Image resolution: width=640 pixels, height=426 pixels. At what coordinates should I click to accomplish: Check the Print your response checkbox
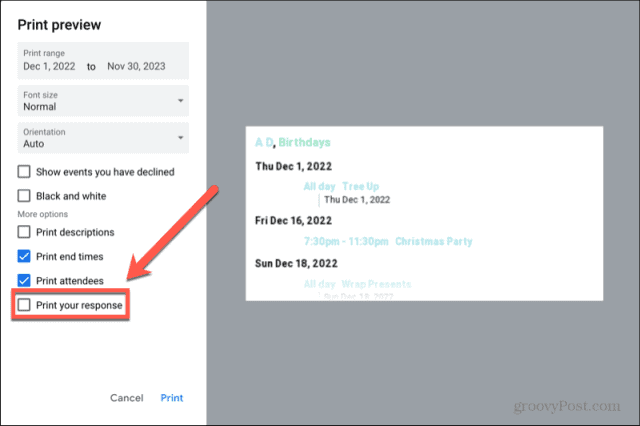point(24,305)
